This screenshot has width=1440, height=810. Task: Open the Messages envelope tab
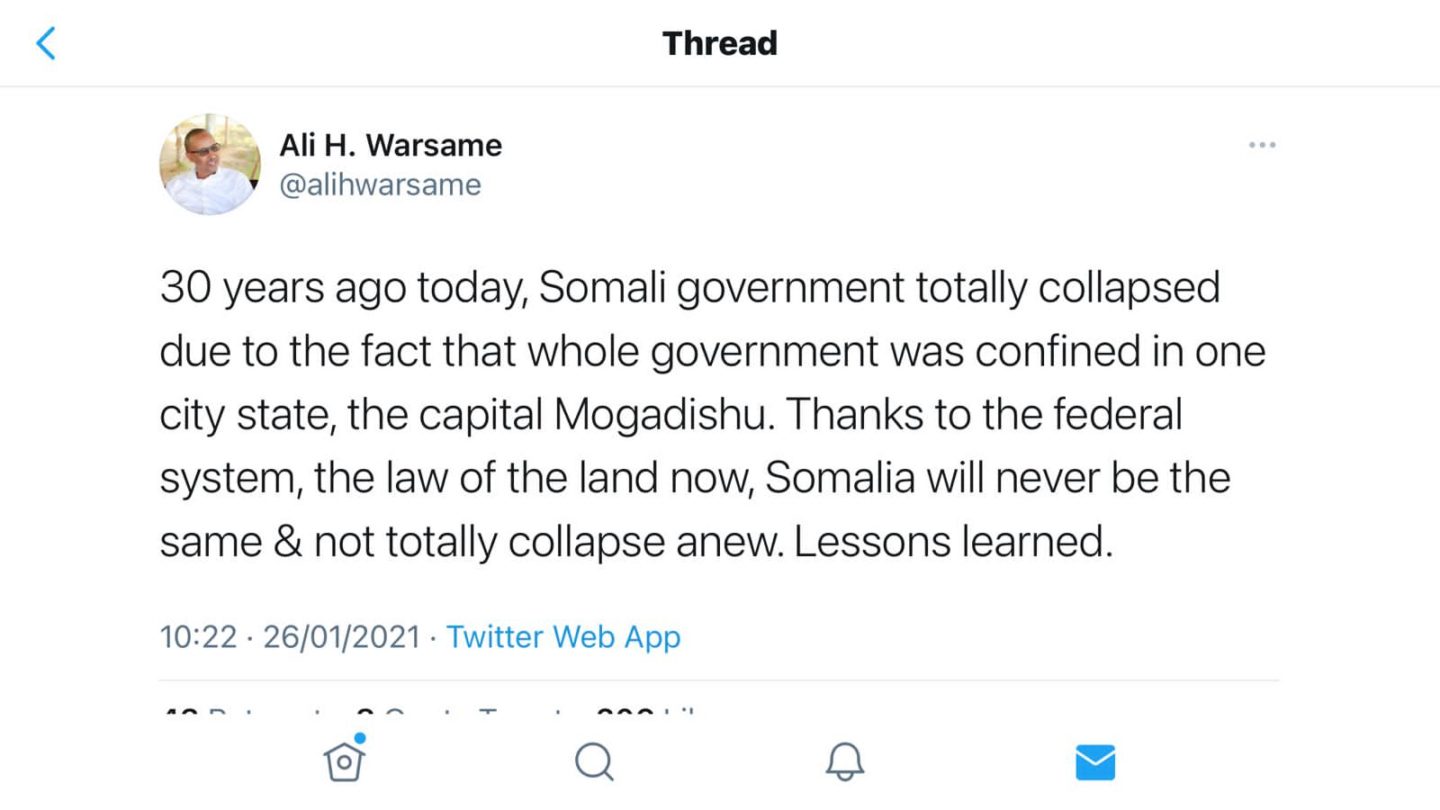tap(1094, 763)
